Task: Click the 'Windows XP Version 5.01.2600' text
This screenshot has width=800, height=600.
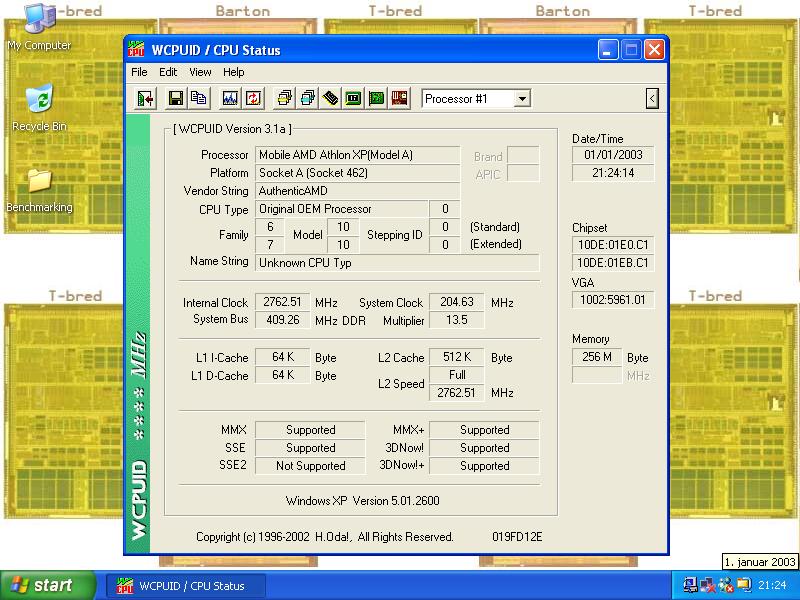Action: (362, 501)
